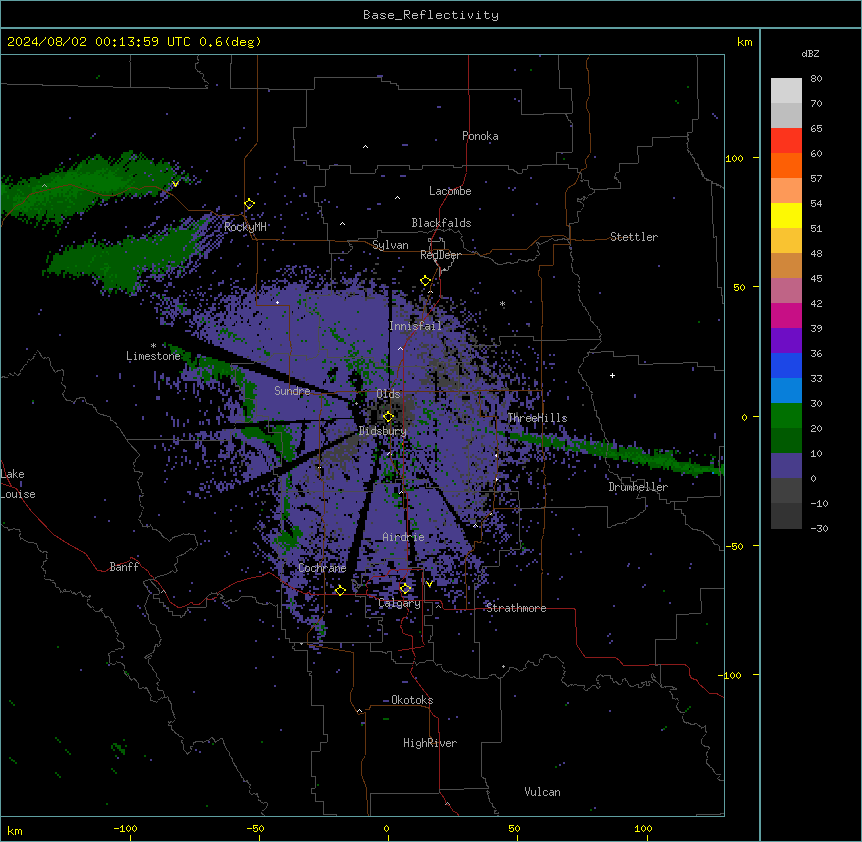Click the white caret marker west of Ponoka
862x842 pixels.
(x=365, y=147)
